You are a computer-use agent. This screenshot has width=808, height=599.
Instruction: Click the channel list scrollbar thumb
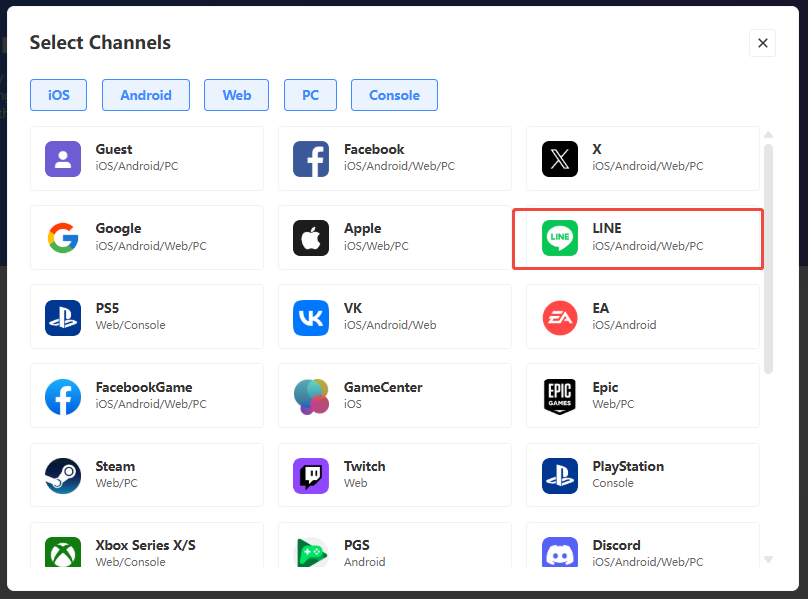pos(768,259)
